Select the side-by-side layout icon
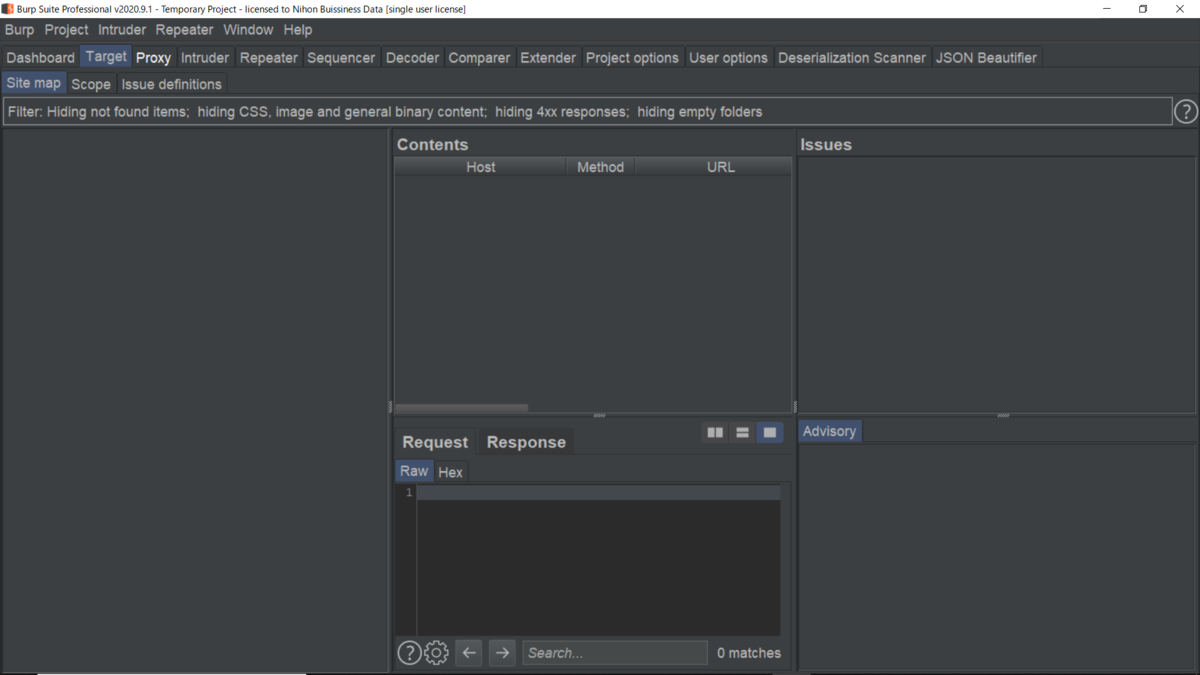 point(715,432)
